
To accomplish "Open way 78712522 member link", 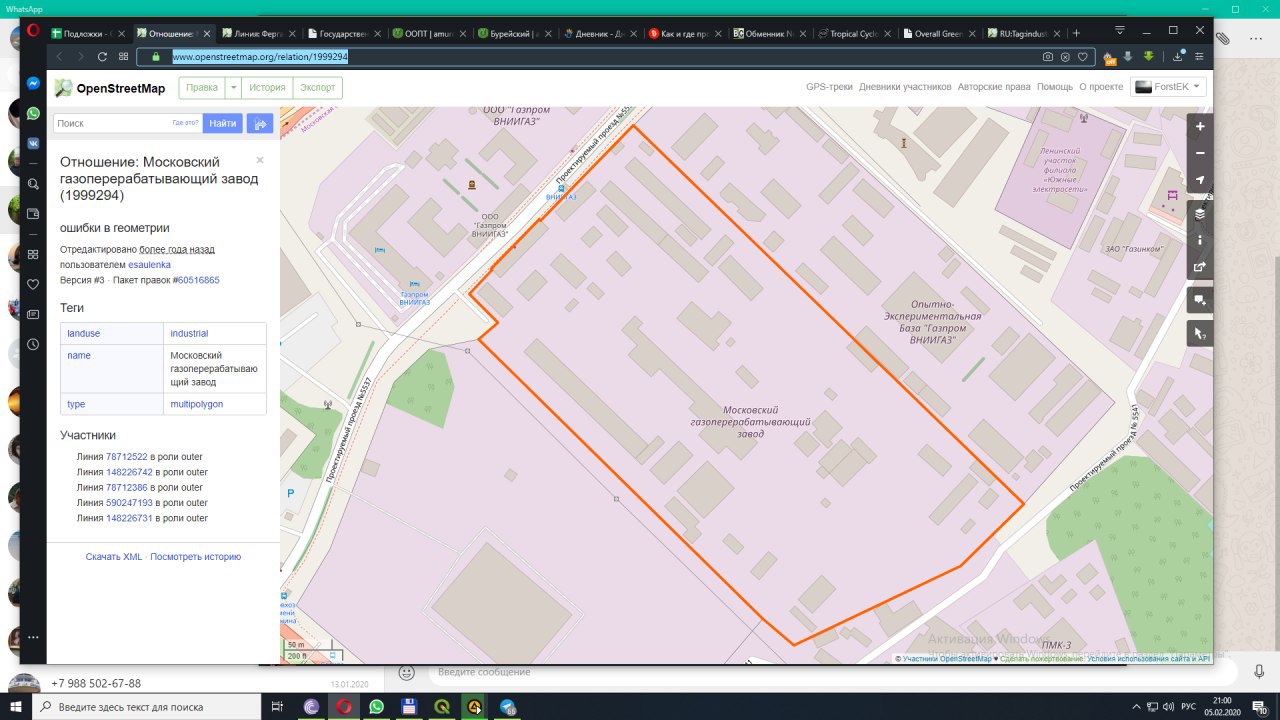I will [x=126, y=457].
